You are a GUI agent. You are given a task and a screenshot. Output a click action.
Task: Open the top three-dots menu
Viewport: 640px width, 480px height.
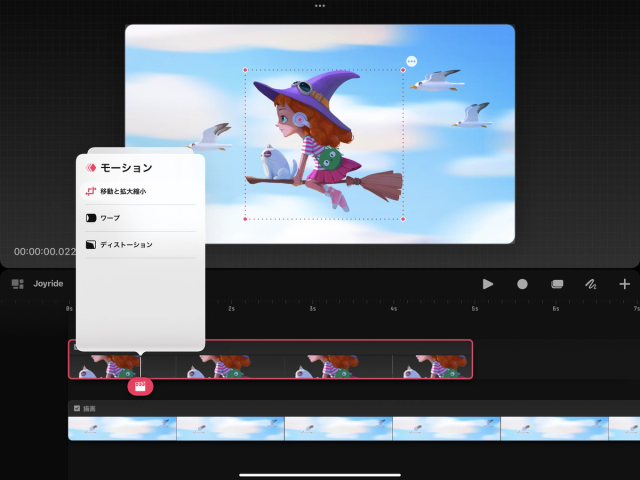(x=320, y=6)
